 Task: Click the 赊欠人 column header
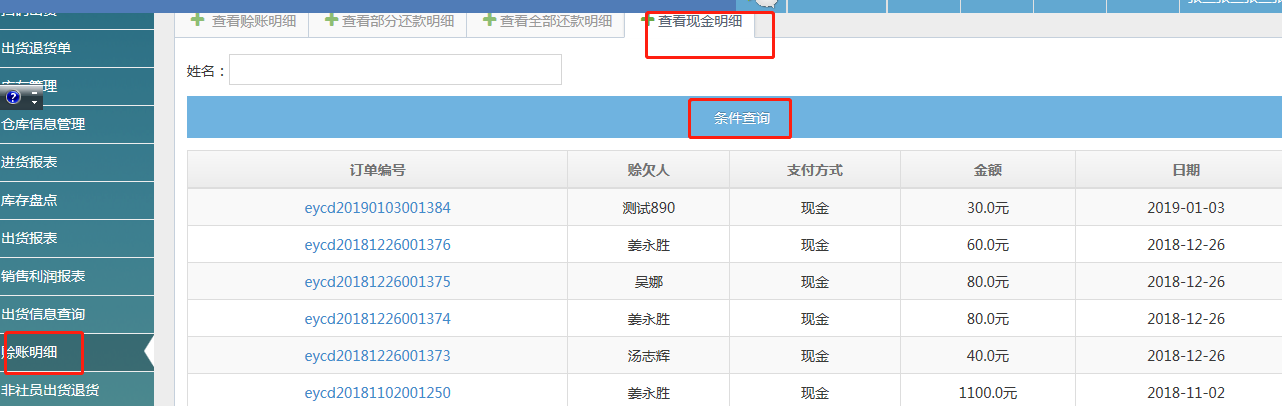pos(648,170)
